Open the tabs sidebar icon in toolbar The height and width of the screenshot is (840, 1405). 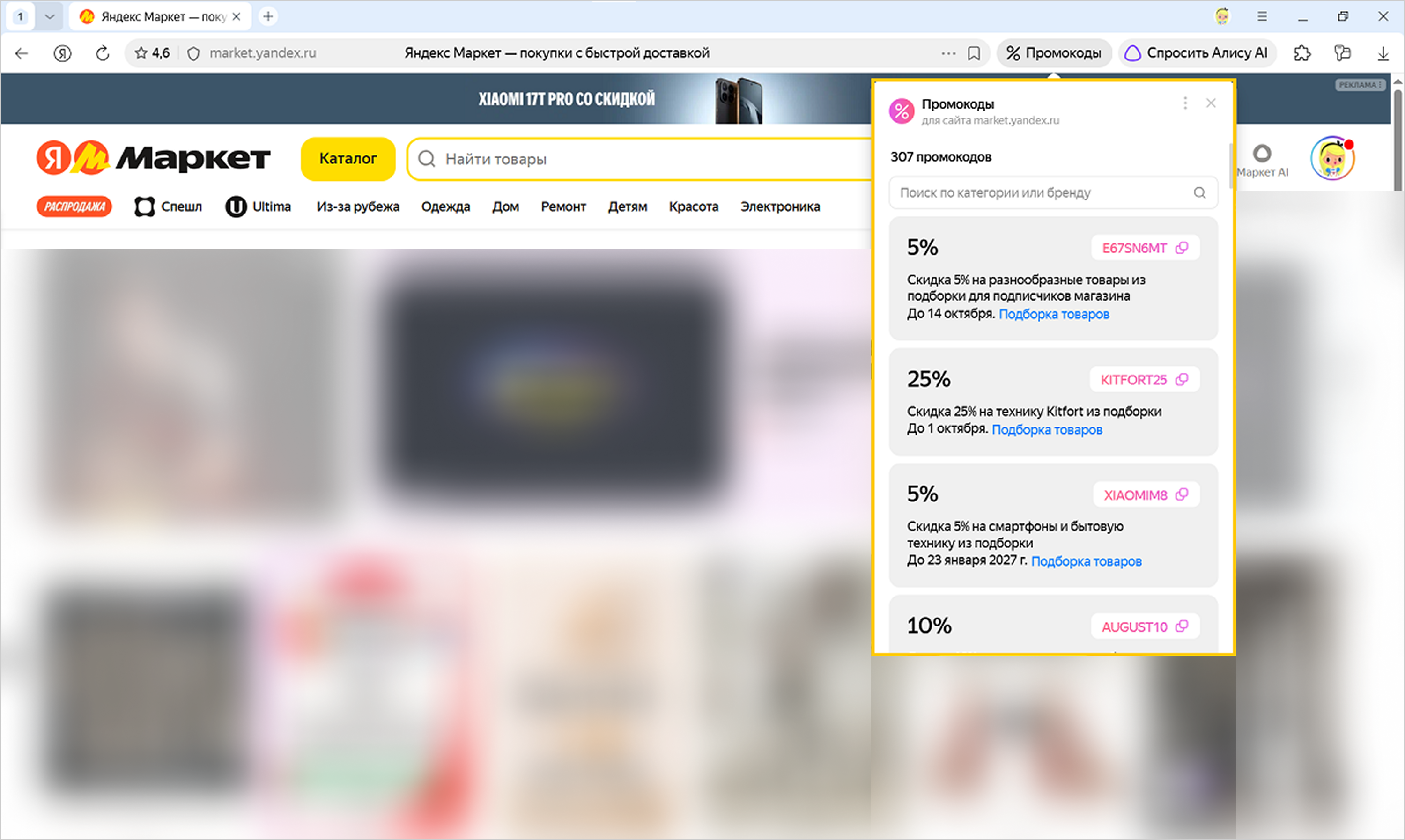click(1342, 53)
